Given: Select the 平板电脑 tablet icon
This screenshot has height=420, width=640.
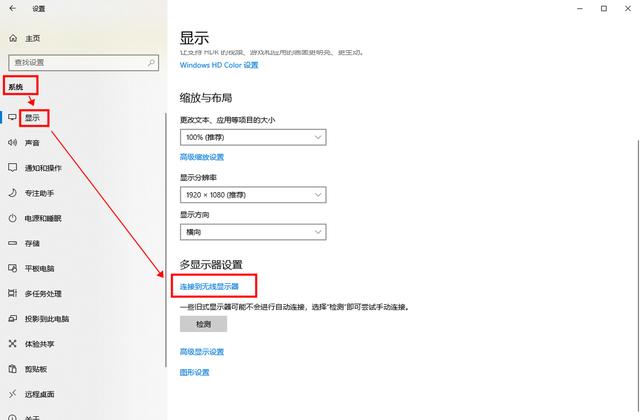Looking at the screenshot, I should 13,268.
